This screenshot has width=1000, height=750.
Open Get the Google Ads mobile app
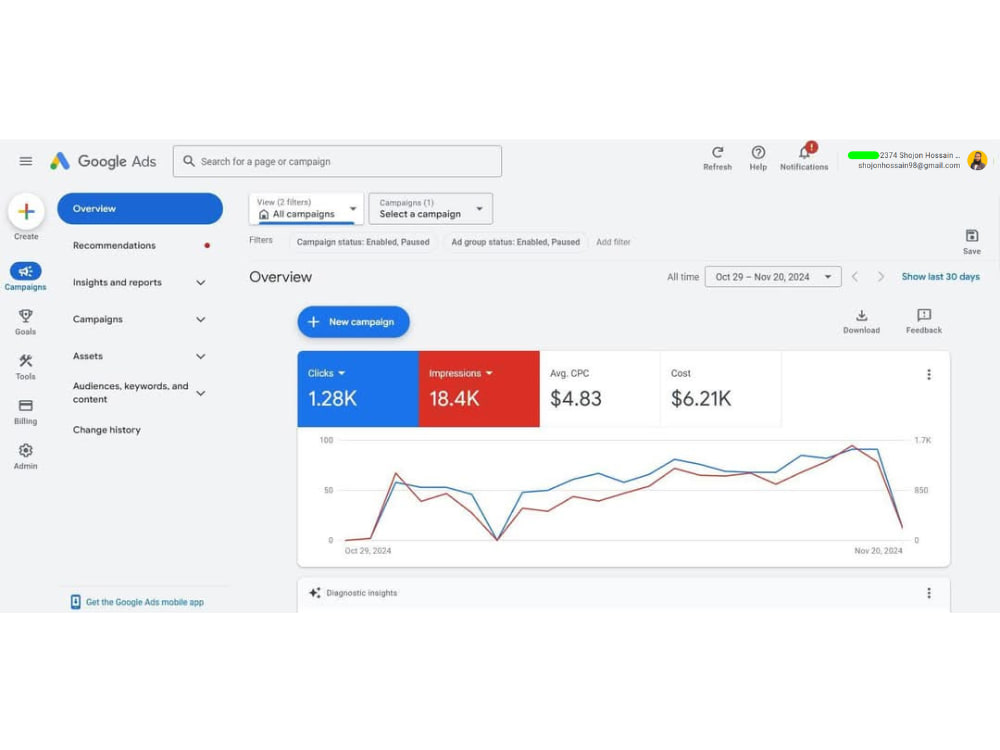(145, 602)
